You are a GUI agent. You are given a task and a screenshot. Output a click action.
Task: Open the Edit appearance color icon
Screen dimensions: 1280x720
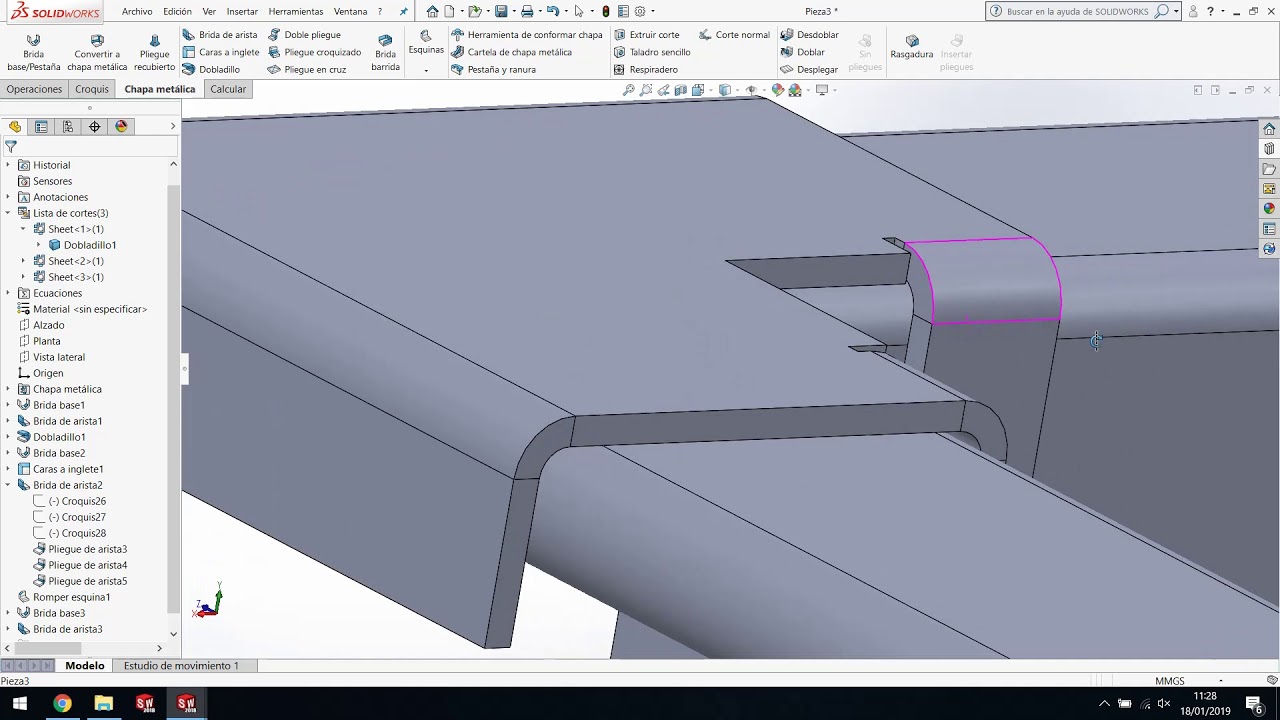click(778, 90)
